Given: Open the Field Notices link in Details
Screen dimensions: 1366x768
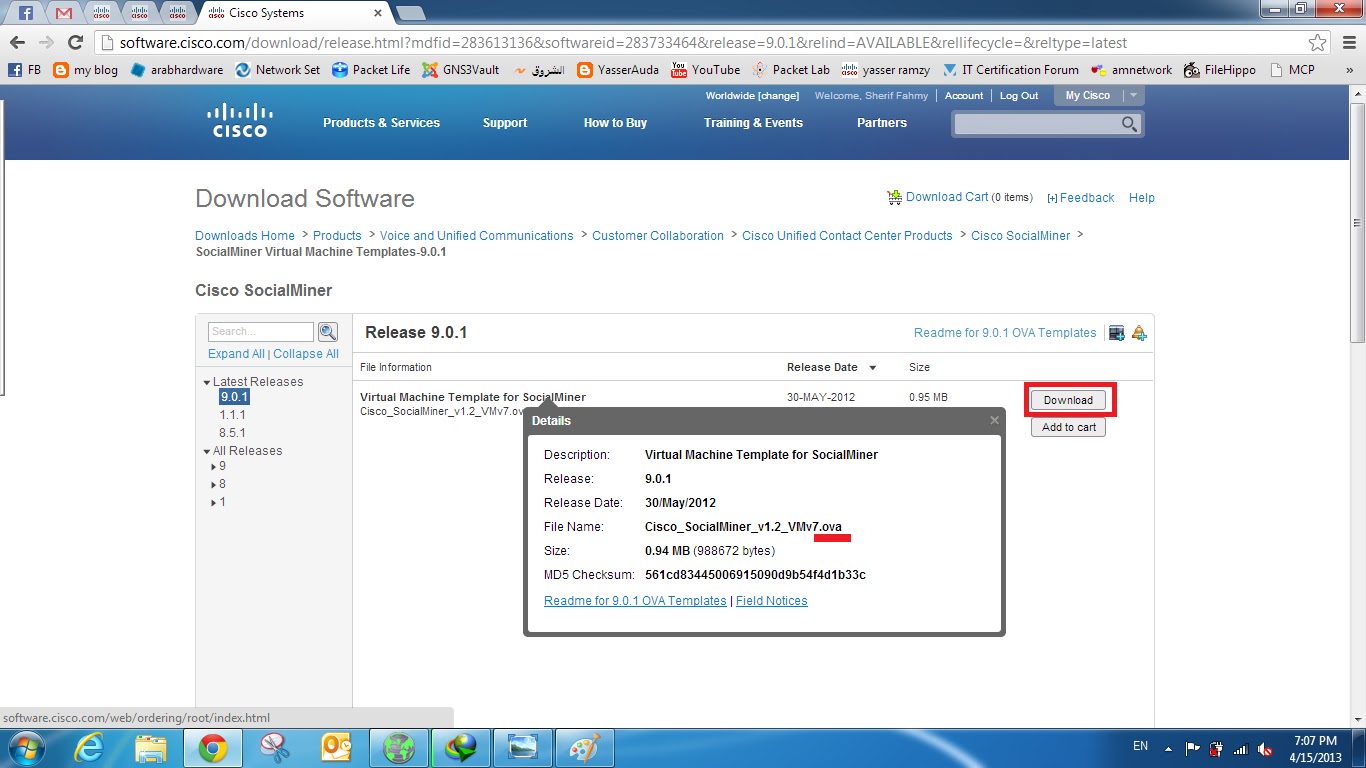Looking at the screenshot, I should [x=771, y=601].
